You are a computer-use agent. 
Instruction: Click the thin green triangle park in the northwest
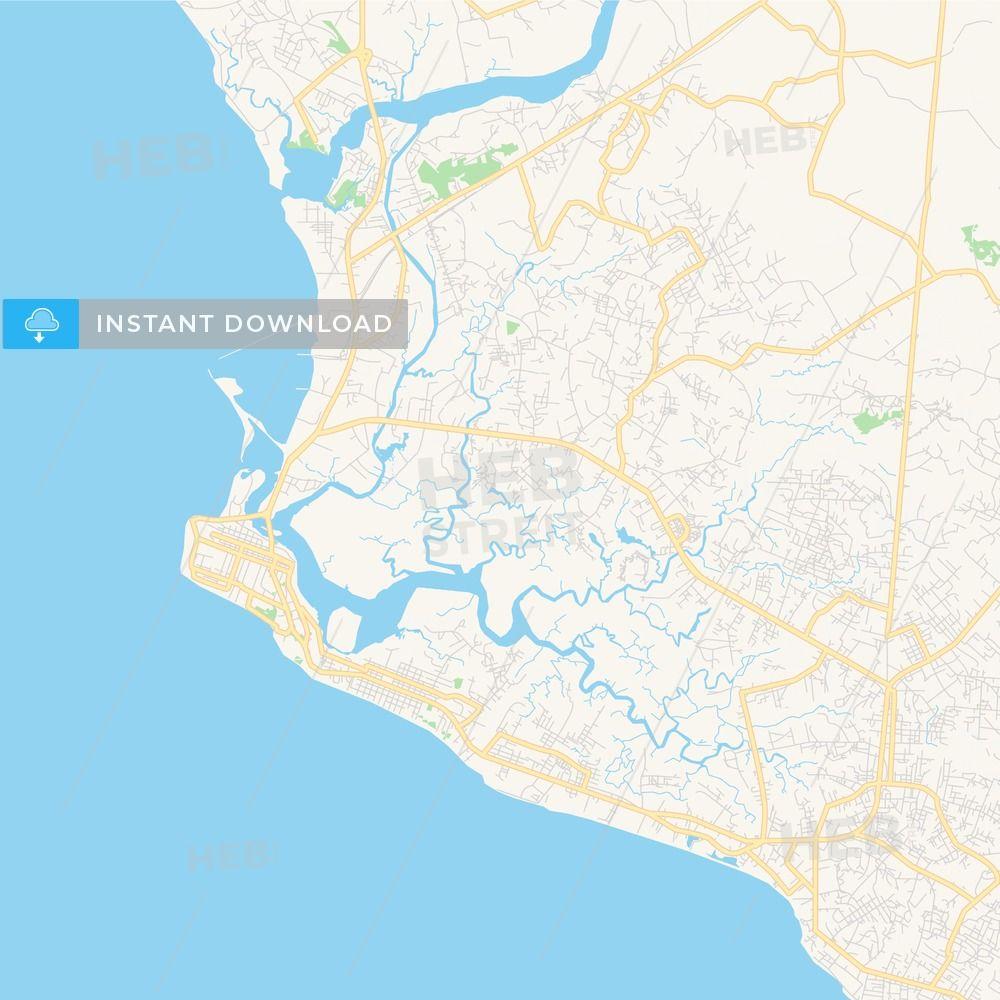click(336, 38)
